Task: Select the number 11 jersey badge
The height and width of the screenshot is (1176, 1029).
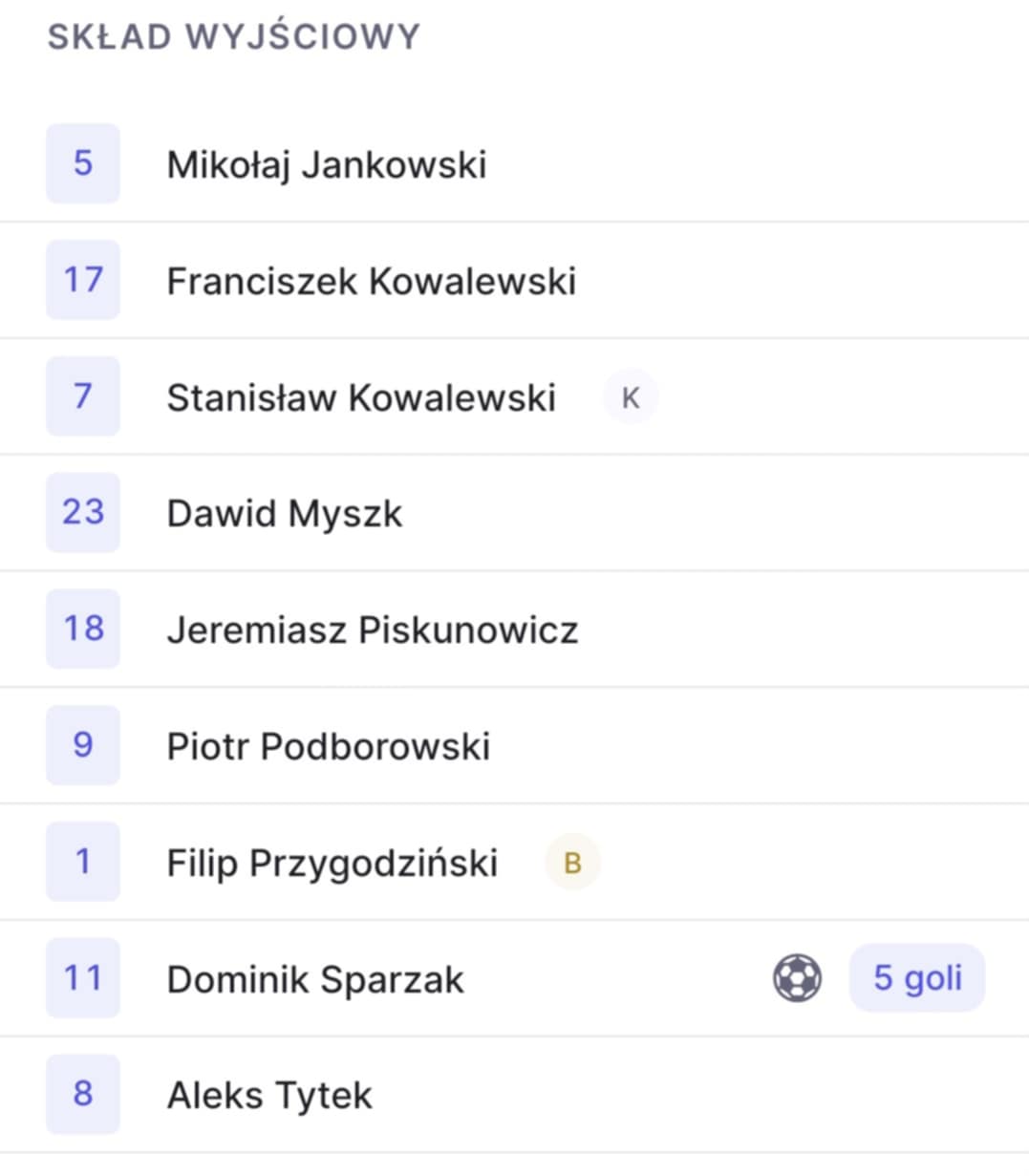Action: point(83,978)
